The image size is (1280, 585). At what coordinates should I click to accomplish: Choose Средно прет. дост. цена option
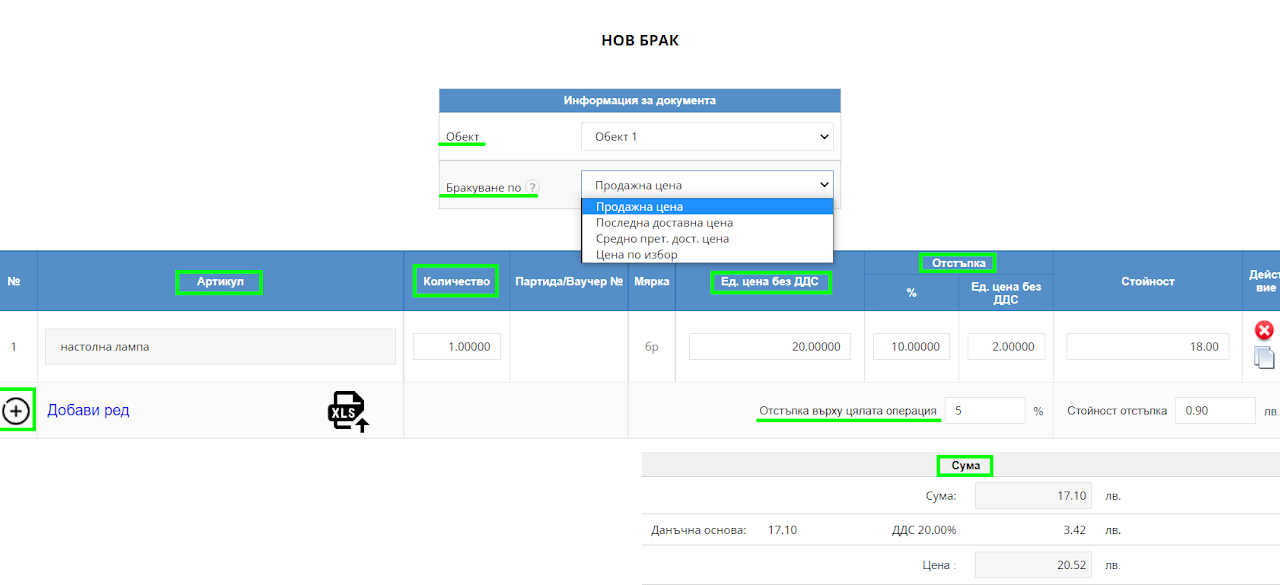[707, 239]
